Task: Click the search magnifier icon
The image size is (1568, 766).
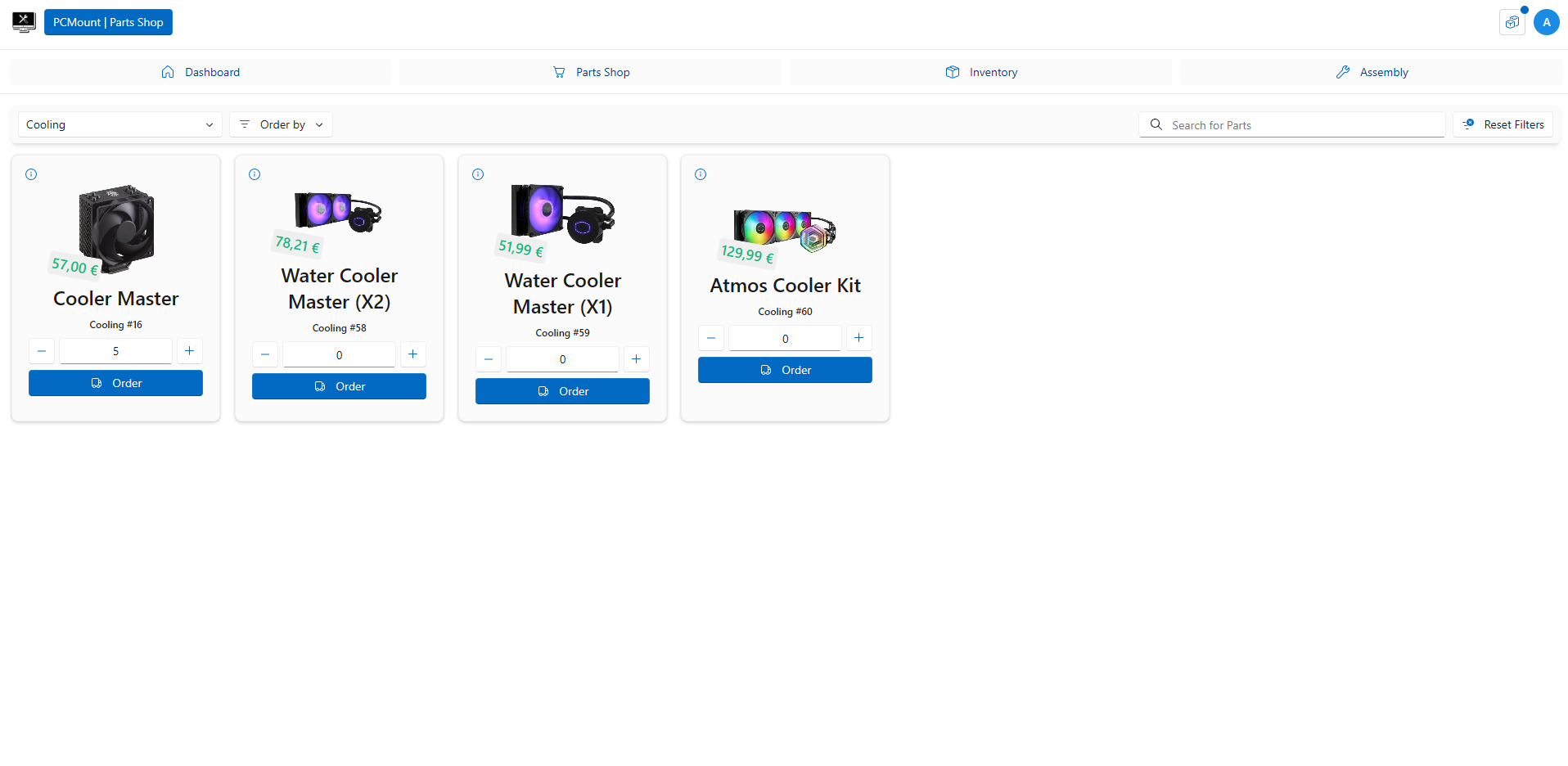Action: click(x=1156, y=124)
